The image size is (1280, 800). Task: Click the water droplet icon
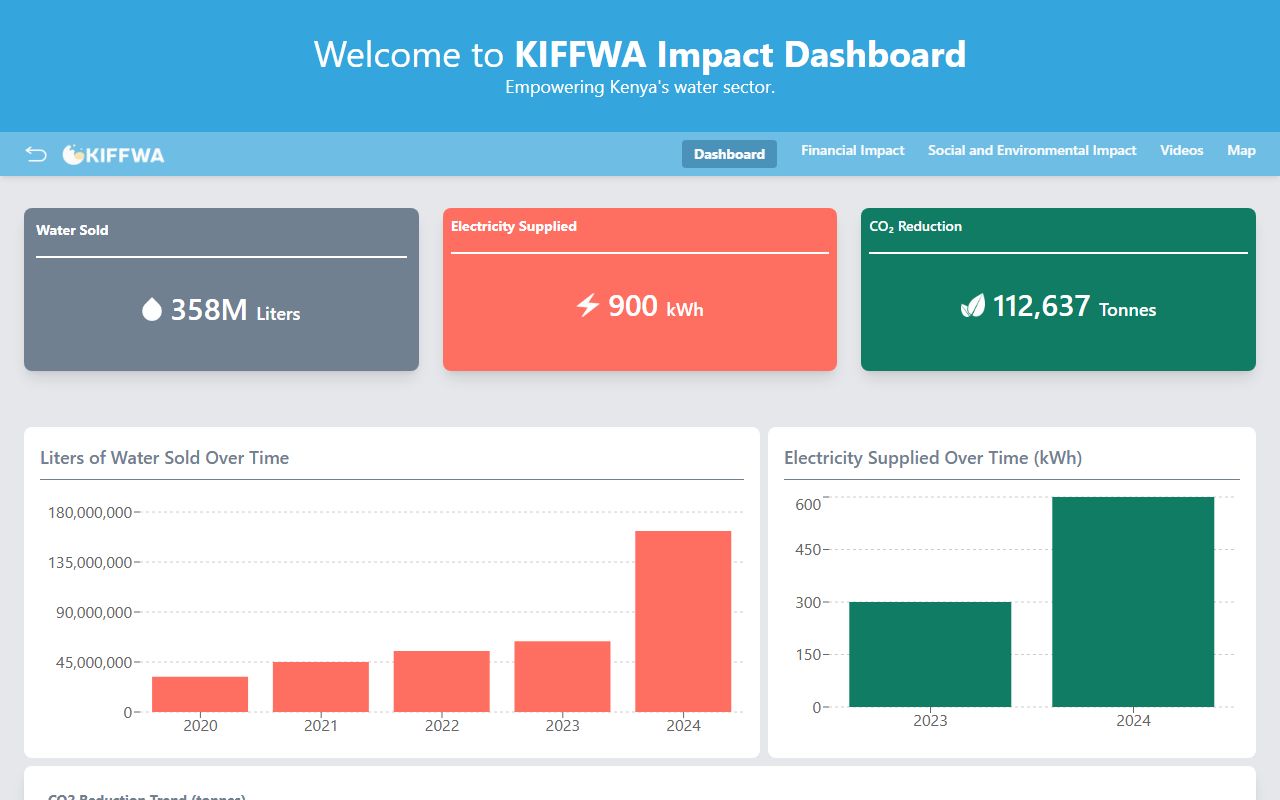coord(152,310)
